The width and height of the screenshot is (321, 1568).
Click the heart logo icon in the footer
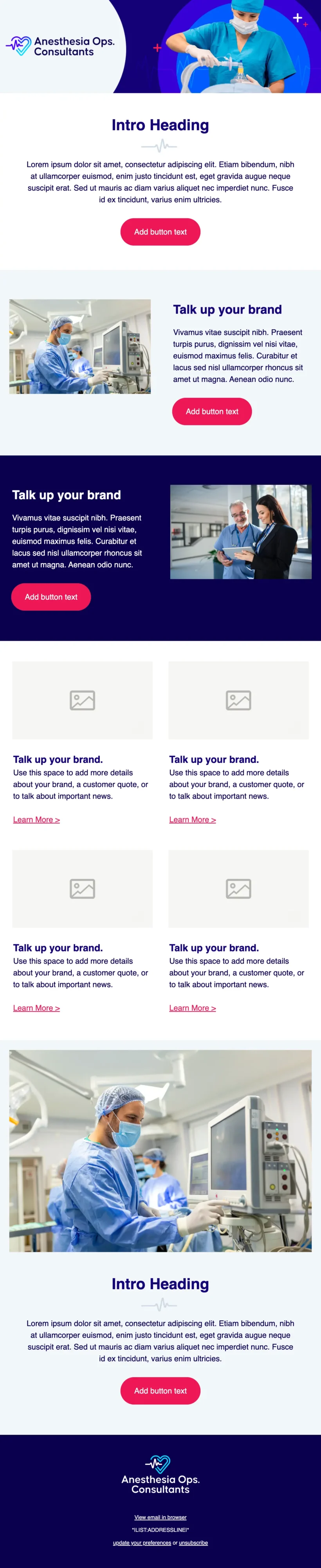(x=158, y=1463)
